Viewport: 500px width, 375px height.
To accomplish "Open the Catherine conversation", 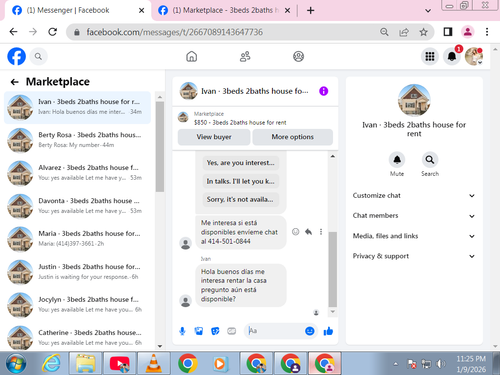I will click(77, 337).
